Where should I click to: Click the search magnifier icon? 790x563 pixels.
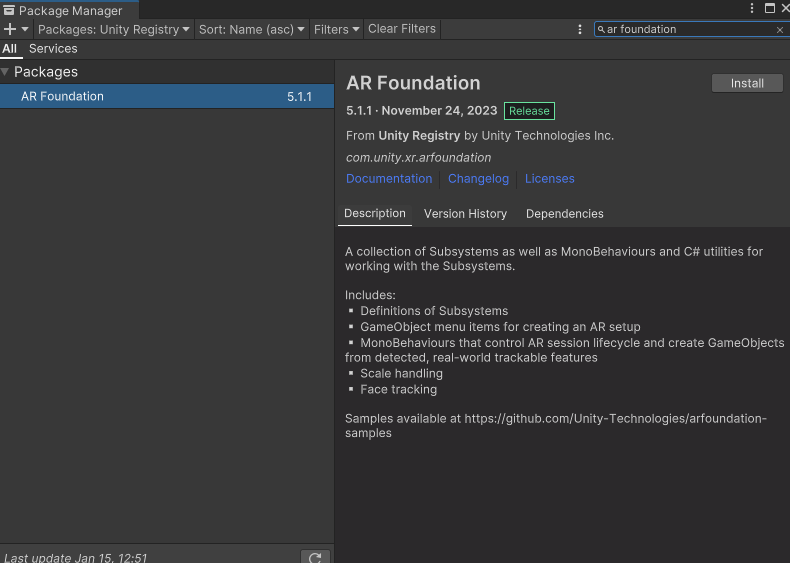(x=601, y=29)
